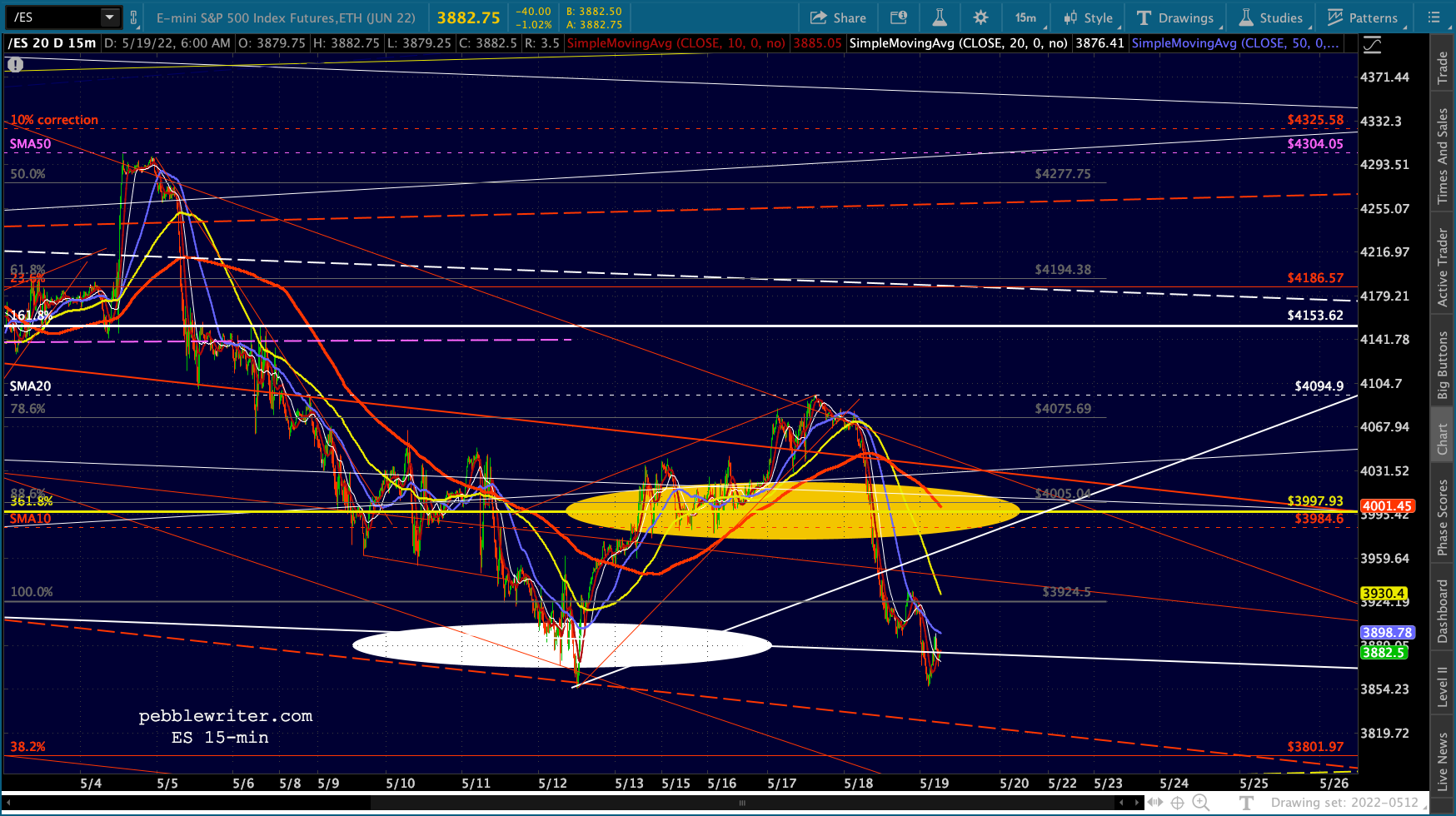
Task: Click the crosshair pan icon below chart
Action: click(1177, 803)
